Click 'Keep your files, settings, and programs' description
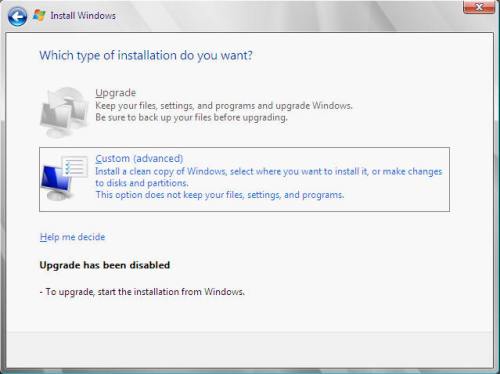 click(224, 106)
